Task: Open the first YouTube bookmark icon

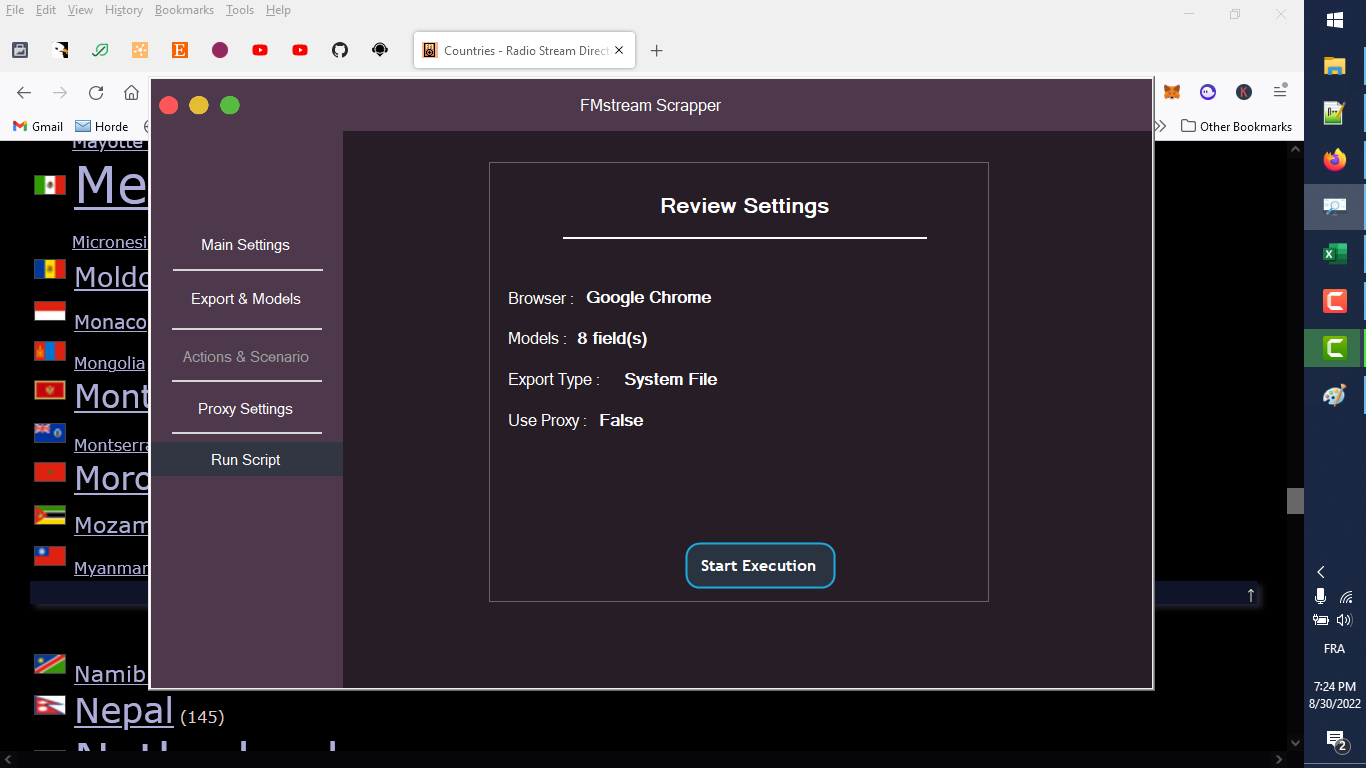Action: click(x=260, y=50)
